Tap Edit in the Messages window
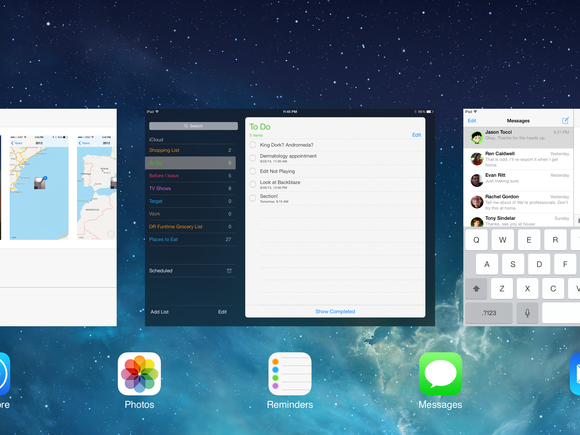Screen dimensions: 580x435 (x=472, y=121)
